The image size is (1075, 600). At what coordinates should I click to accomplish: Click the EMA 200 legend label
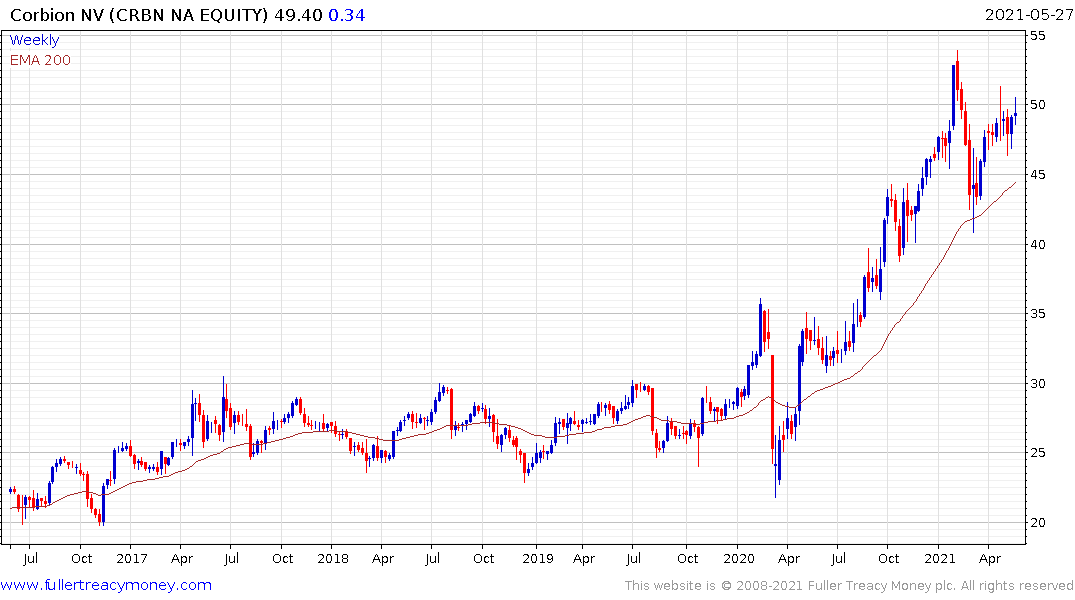coord(40,60)
